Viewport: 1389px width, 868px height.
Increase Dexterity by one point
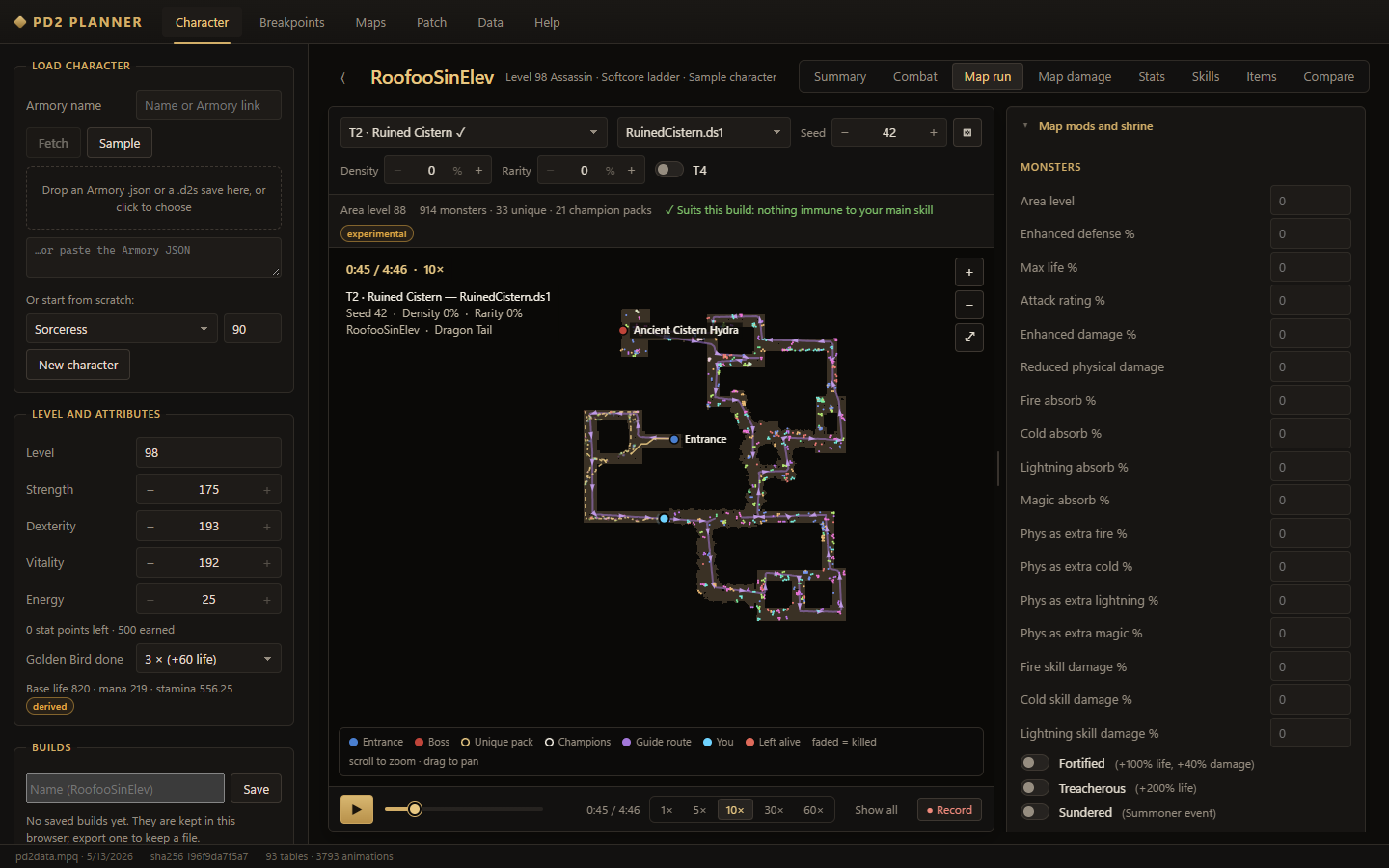[x=267, y=527]
